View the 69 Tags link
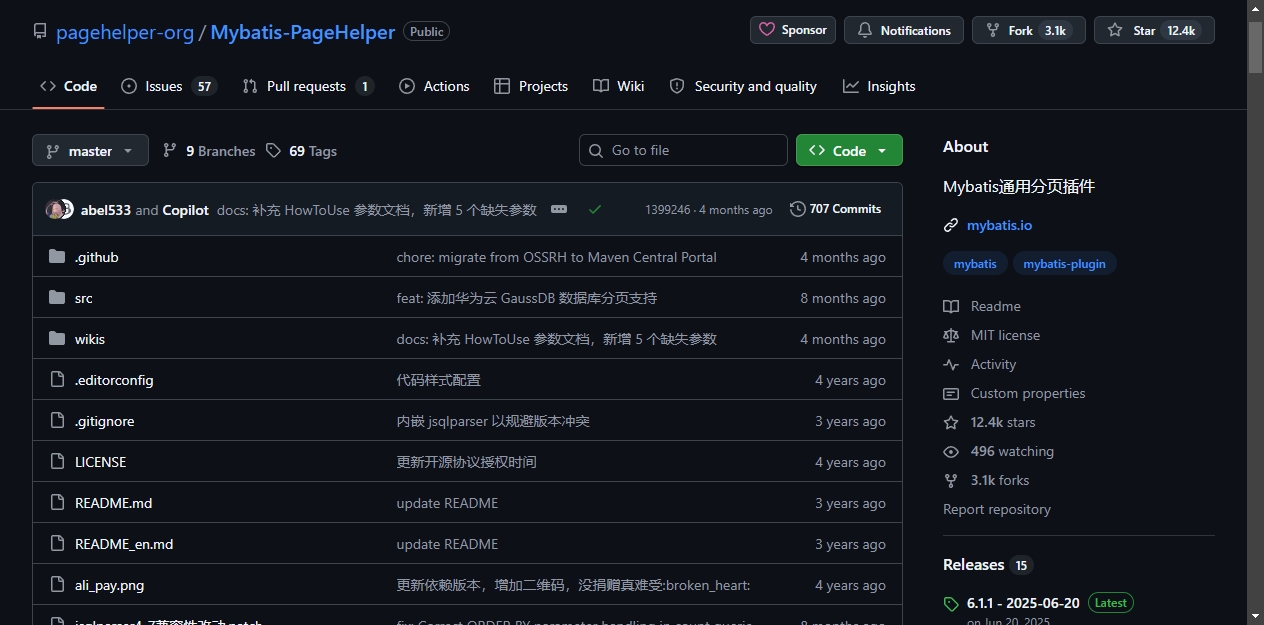The width and height of the screenshot is (1264, 625). [x=301, y=151]
